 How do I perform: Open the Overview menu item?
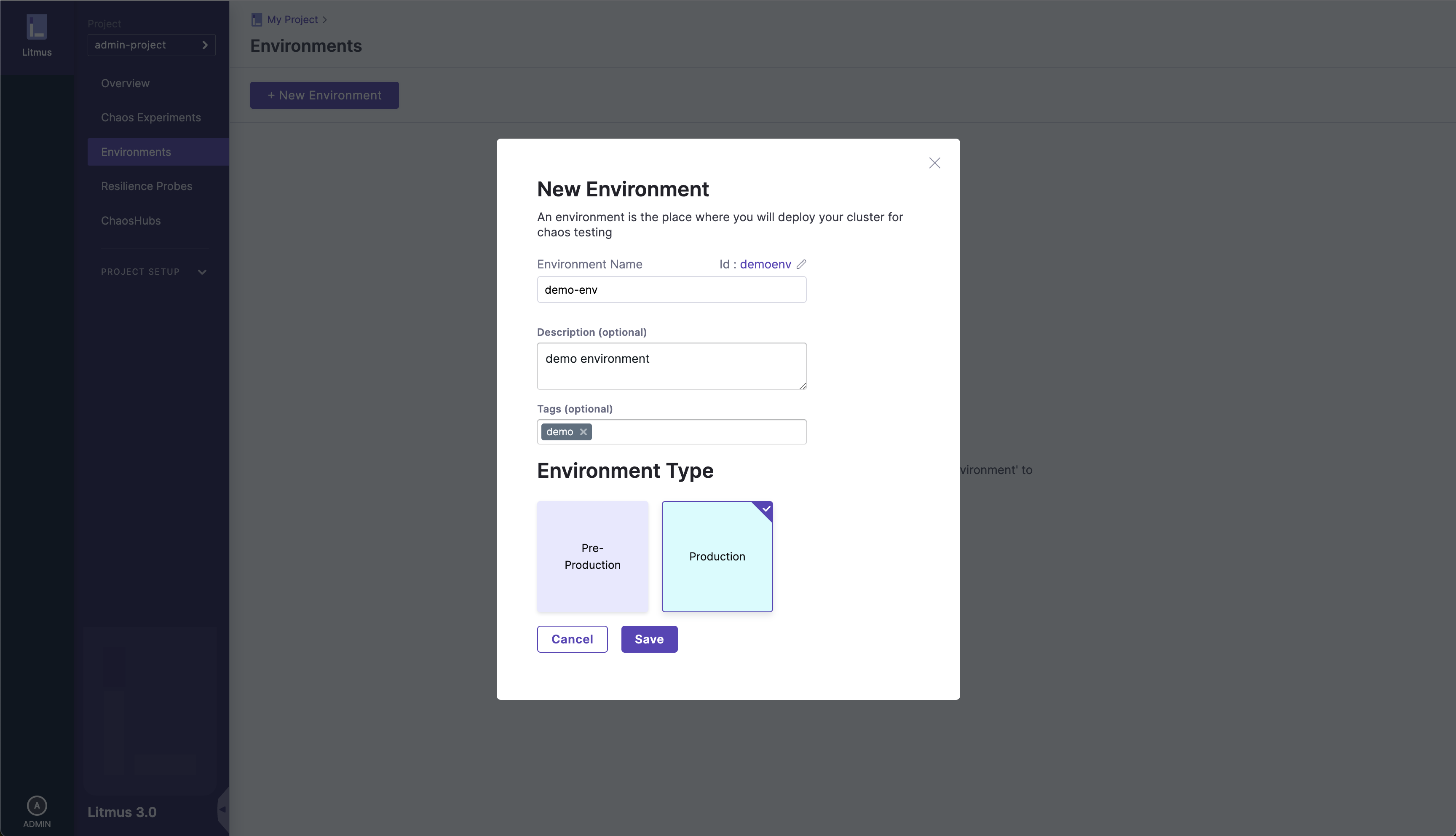pos(125,83)
